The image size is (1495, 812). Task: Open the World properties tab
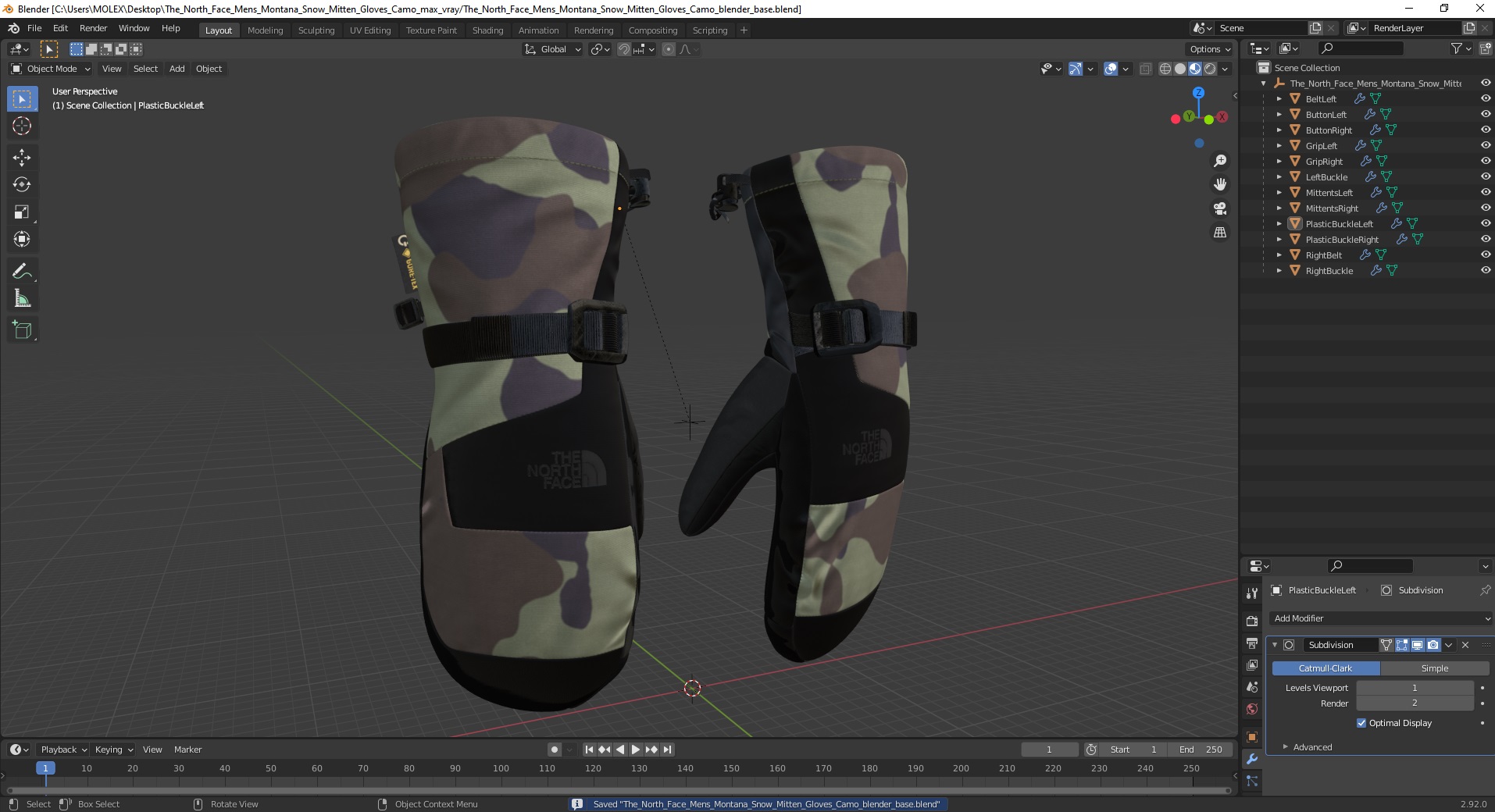coord(1252,709)
